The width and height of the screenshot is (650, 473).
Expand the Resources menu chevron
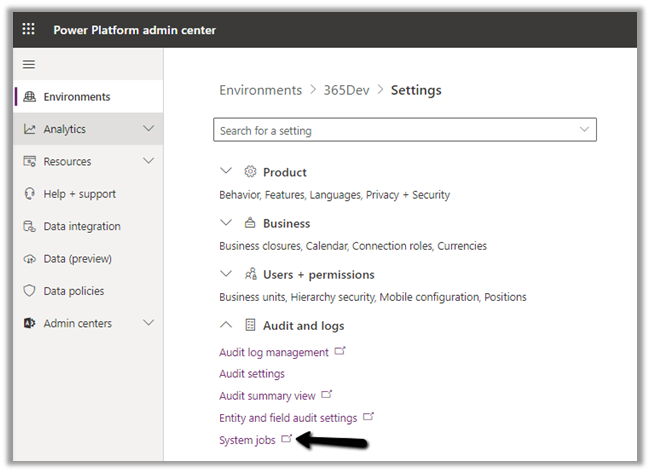coord(149,161)
